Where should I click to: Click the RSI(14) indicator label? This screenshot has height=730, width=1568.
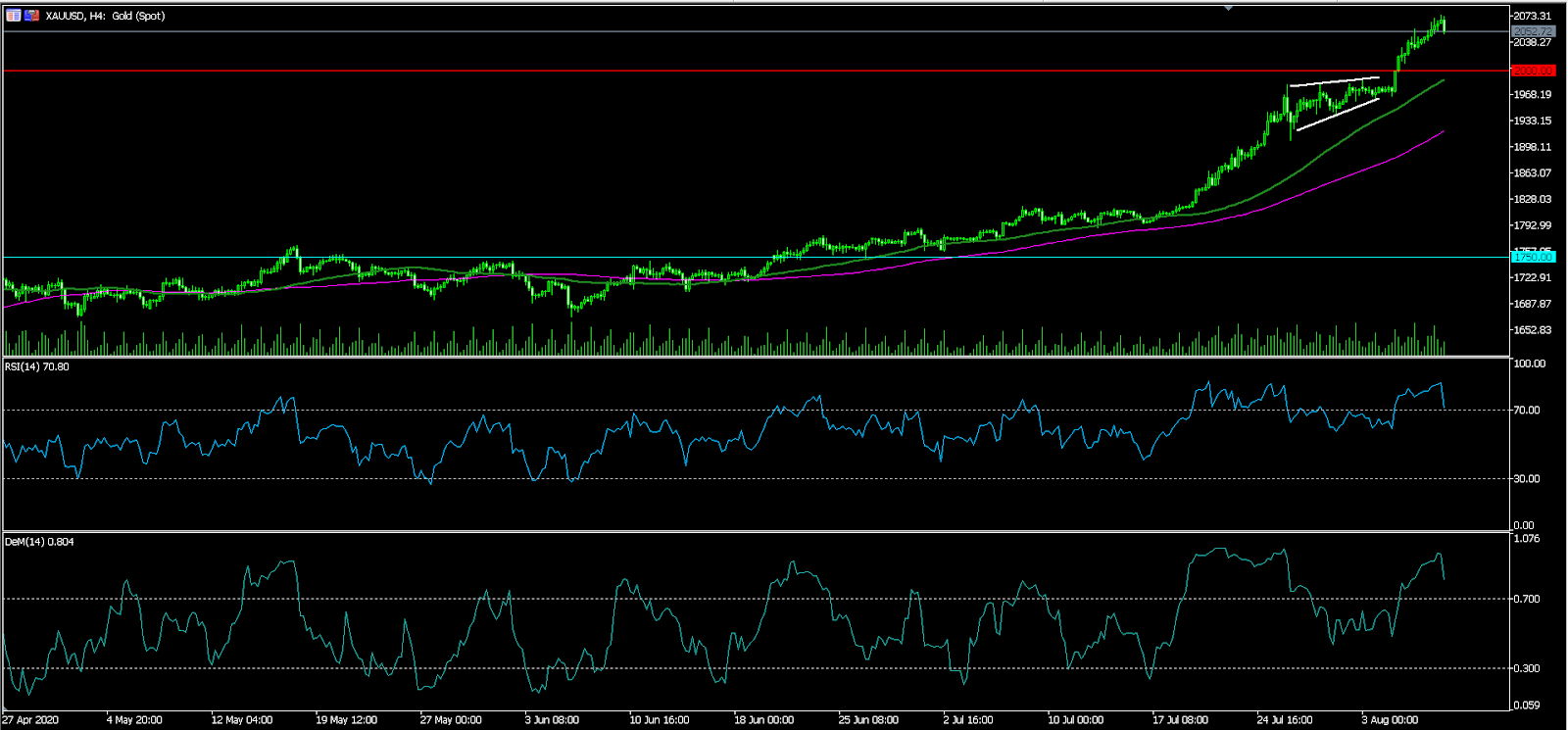[x=37, y=366]
